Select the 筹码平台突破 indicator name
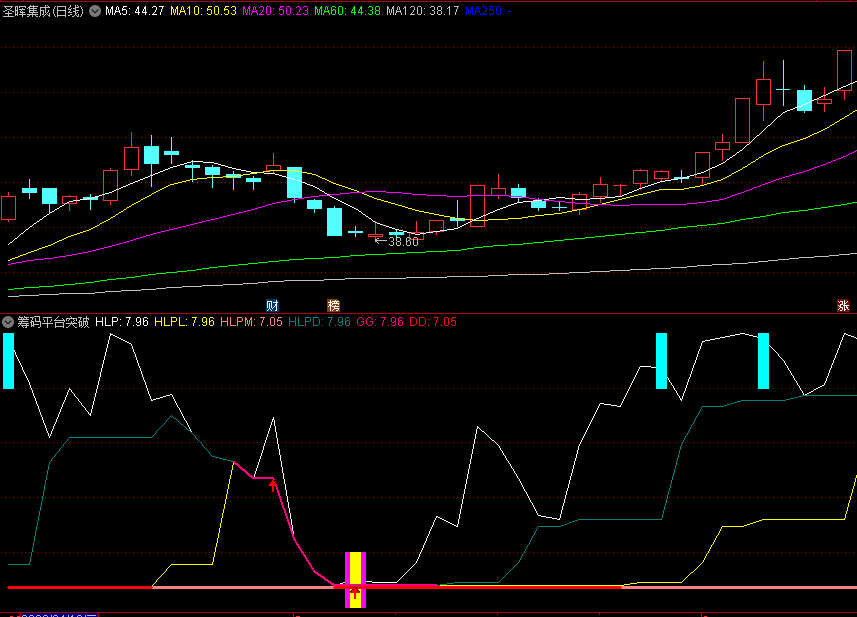The width and height of the screenshot is (857, 617). click(x=53, y=322)
